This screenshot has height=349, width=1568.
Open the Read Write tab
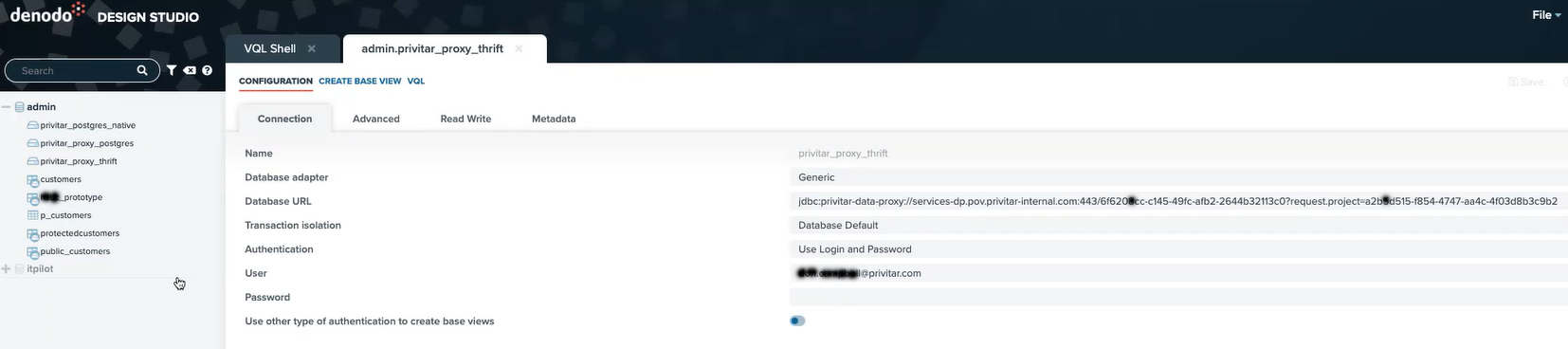point(465,119)
